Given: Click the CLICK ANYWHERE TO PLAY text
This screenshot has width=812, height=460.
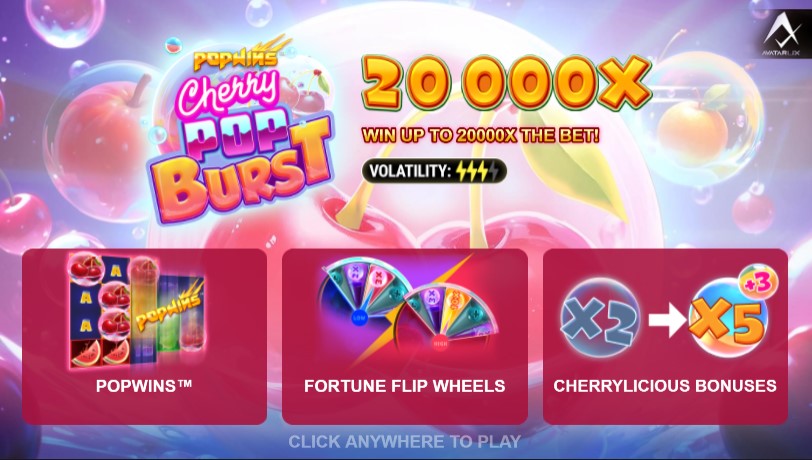Looking at the screenshot, I should (x=404, y=441).
